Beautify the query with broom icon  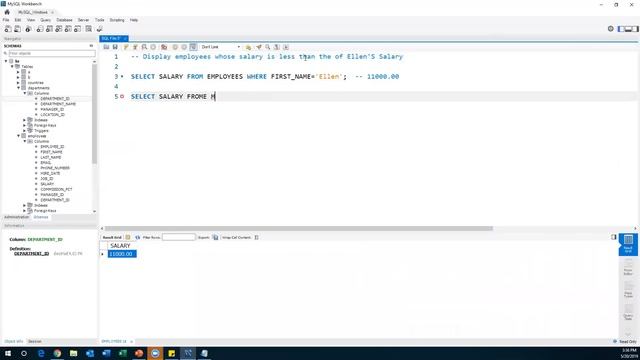click(x=258, y=47)
